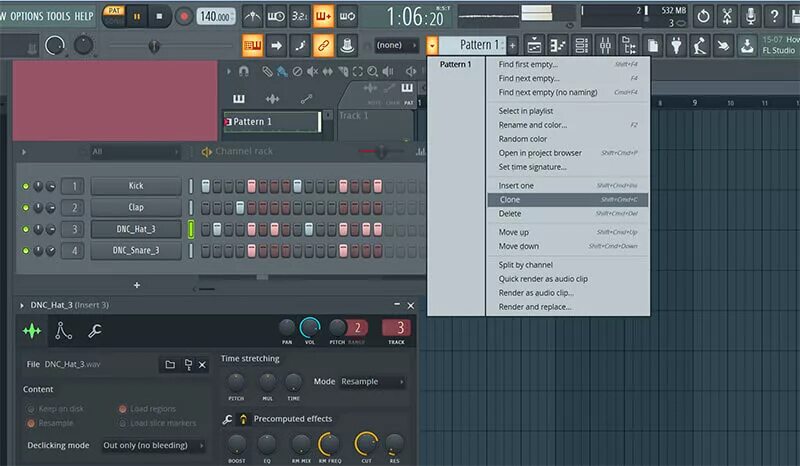Image resolution: width=800 pixels, height=466 pixels.
Task: Choose Delete from pattern menu
Action: (x=567, y=214)
